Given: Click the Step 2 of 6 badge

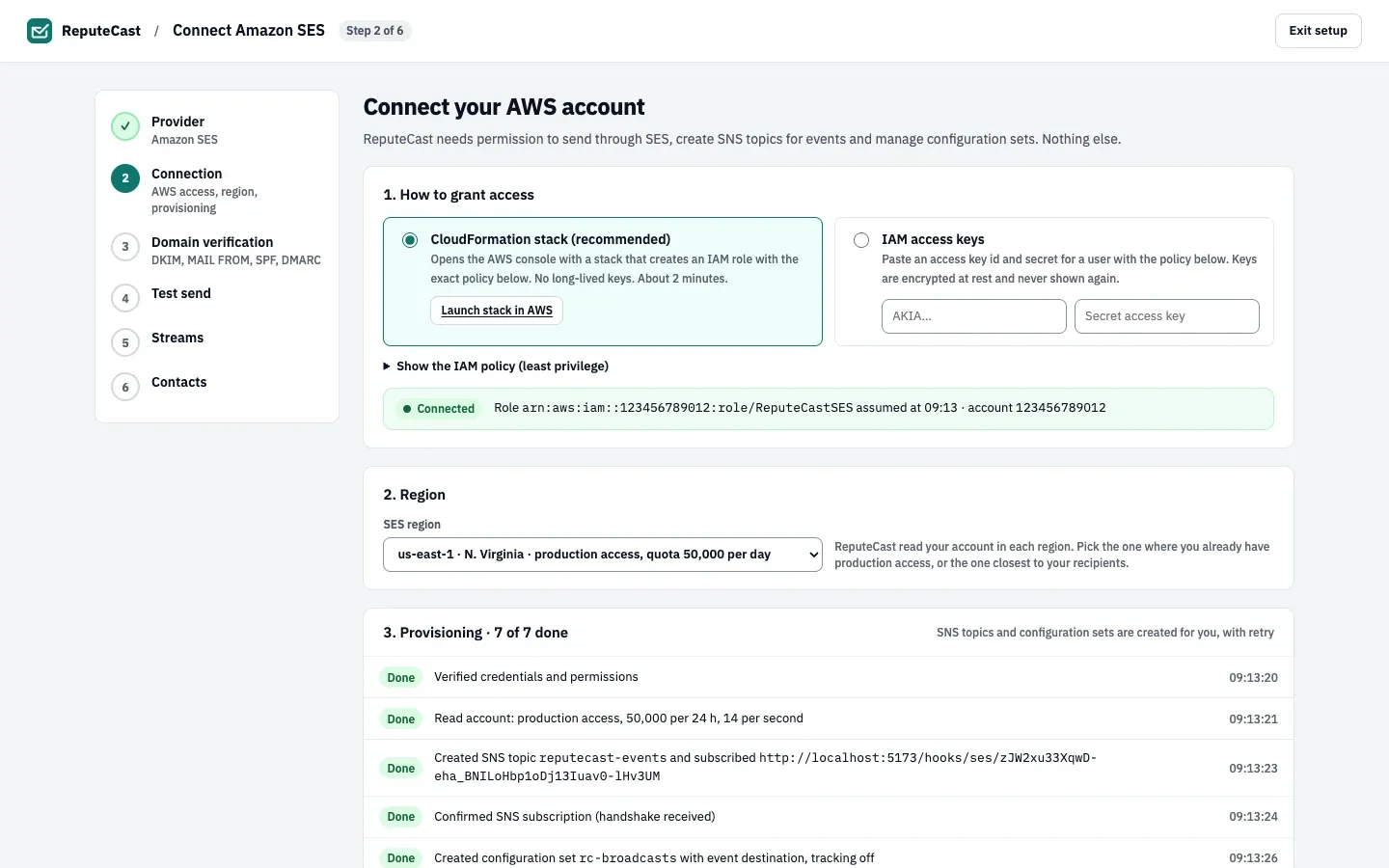Looking at the screenshot, I should pyautogui.click(x=375, y=31).
